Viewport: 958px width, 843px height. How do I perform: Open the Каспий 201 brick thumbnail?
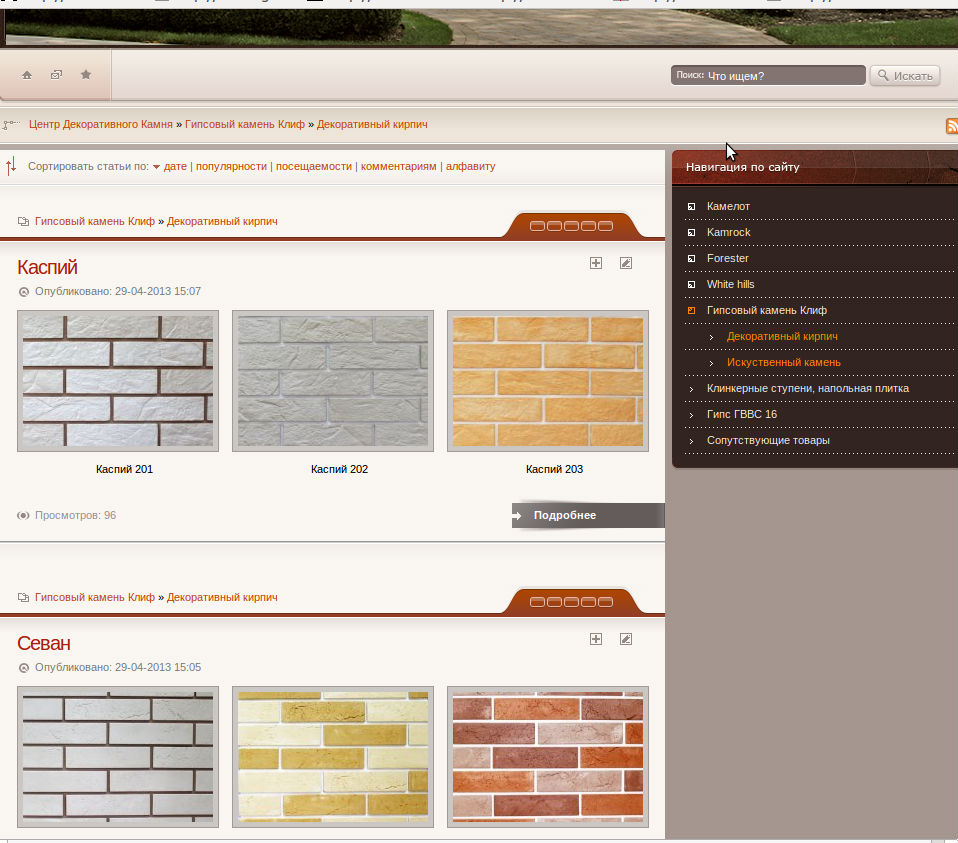point(118,381)
